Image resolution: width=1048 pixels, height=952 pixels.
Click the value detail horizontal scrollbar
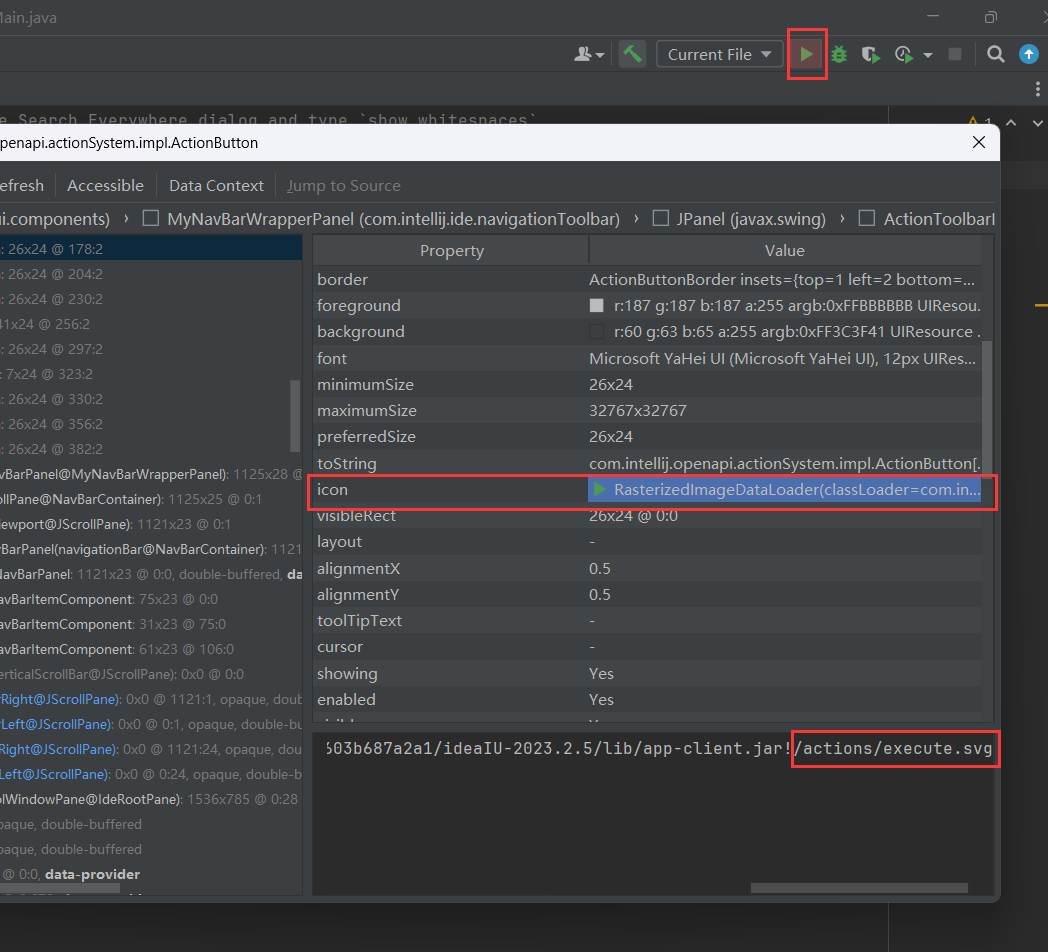860,888
